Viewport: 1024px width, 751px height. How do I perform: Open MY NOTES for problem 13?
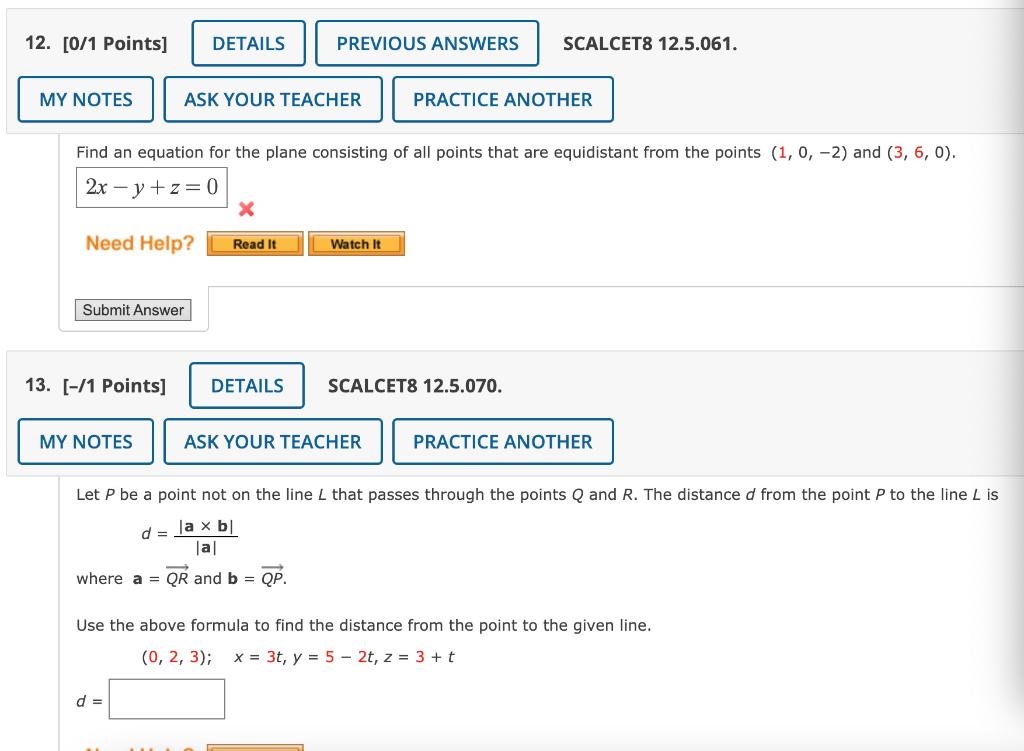85,441
